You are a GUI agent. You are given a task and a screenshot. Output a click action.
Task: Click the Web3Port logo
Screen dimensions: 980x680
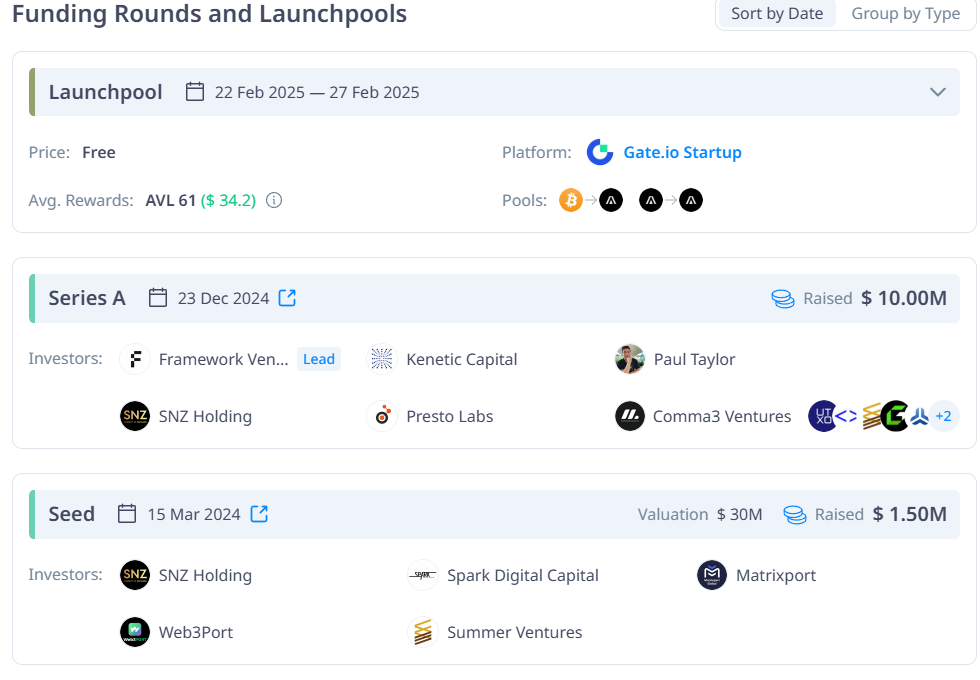click(x=135, y=632)
